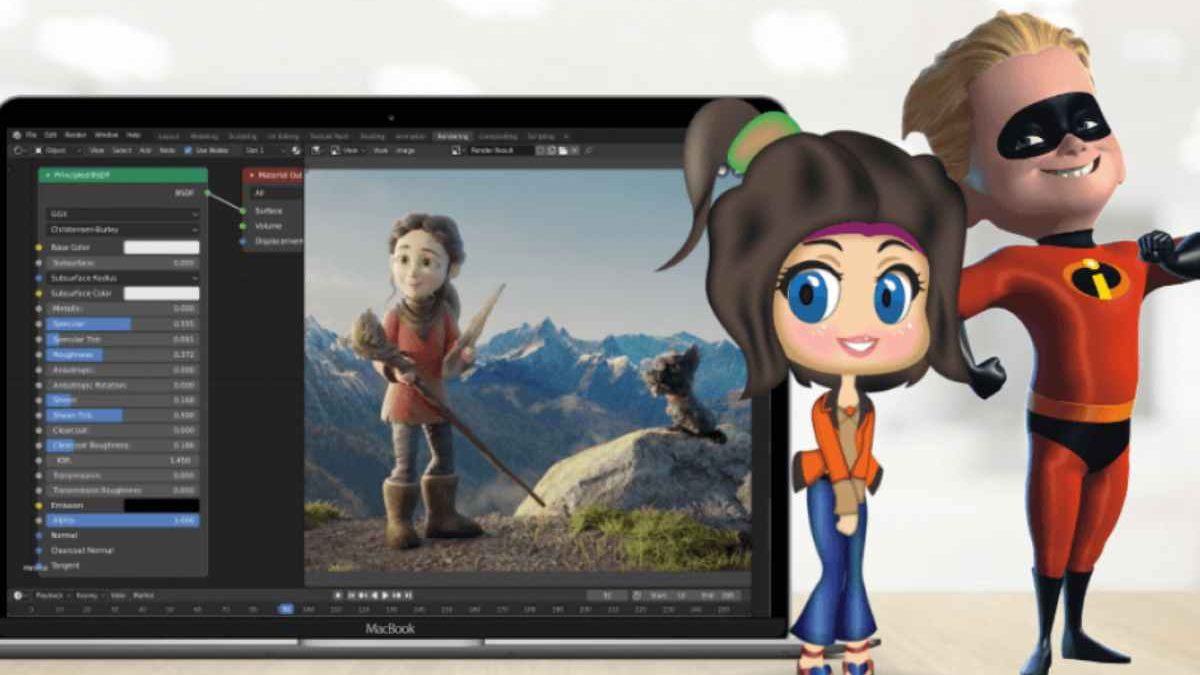
Task: Switch to the Compositing workspace tab
Action: click(x=498, y=136)
